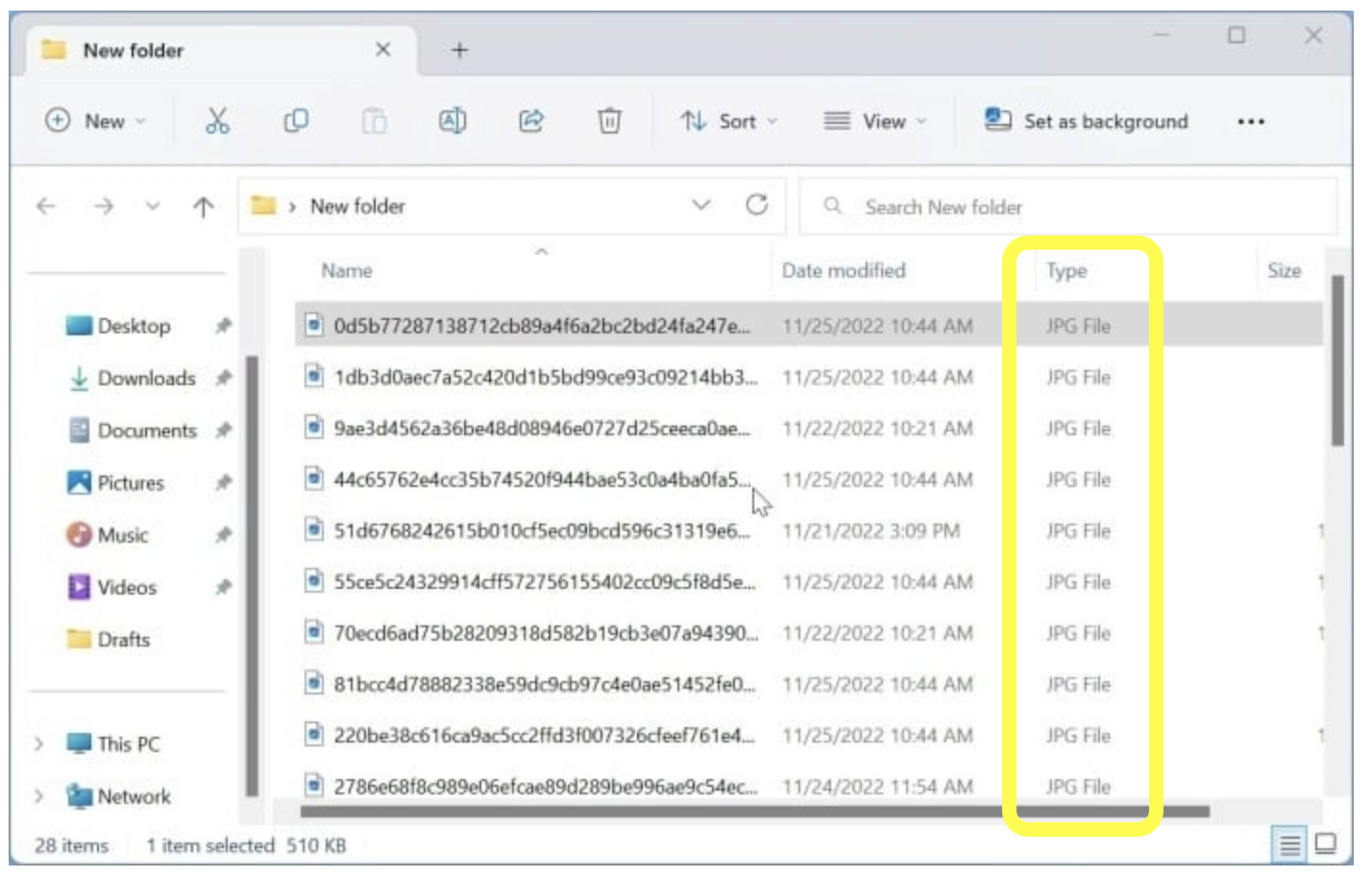Screen dimensions: 1372x878
Task: Switch to details view icon in status bar
Action: [x=1289, y=845]
